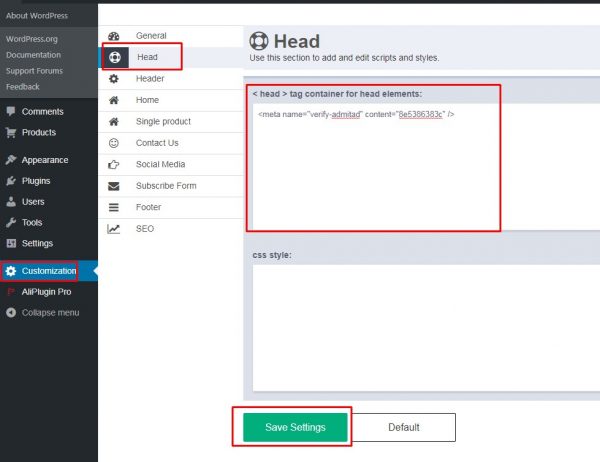Click the Plugins plug icon

tap(11, 181)
